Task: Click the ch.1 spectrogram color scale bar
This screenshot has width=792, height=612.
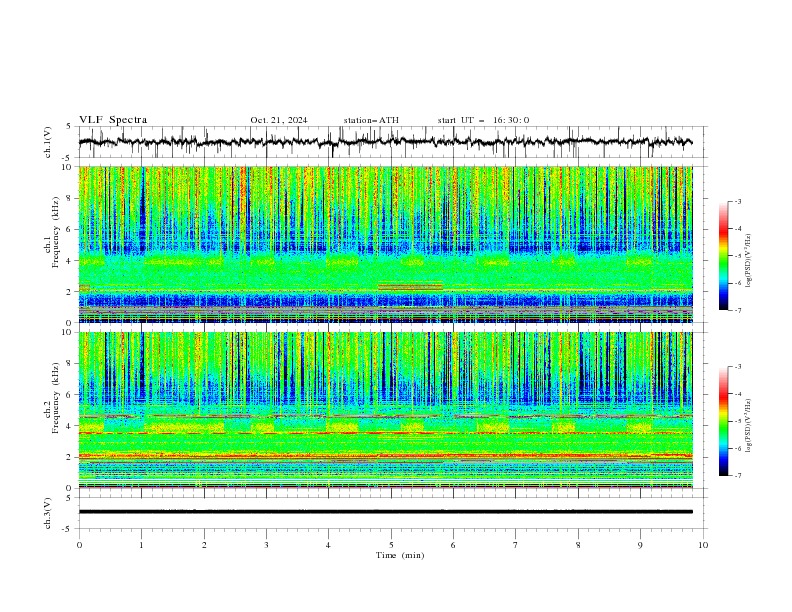Action: coord(723,256)
